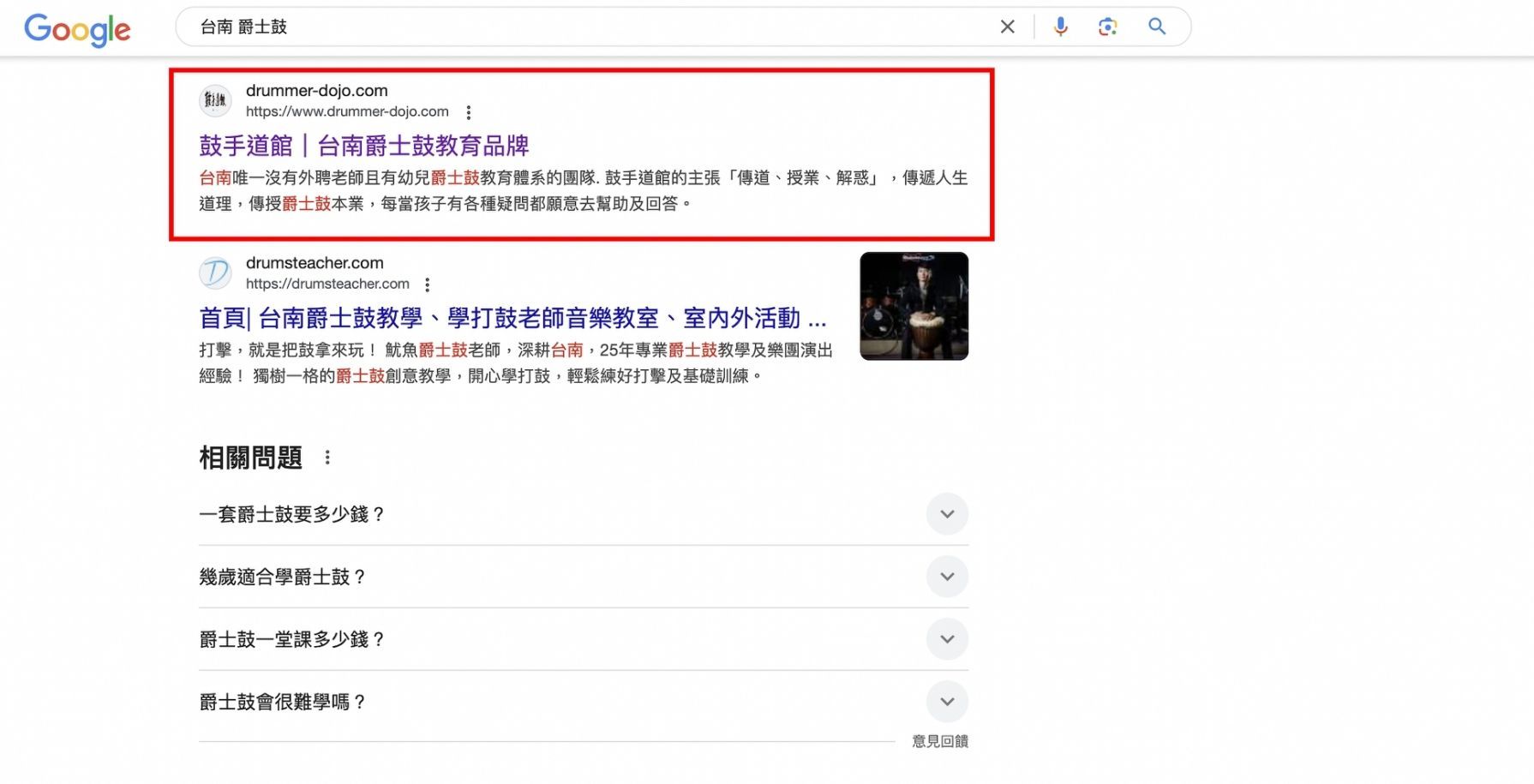The image size is (1534, 784).
Task: Click the 相關問題 heading
Action: (x=250, y=458)
